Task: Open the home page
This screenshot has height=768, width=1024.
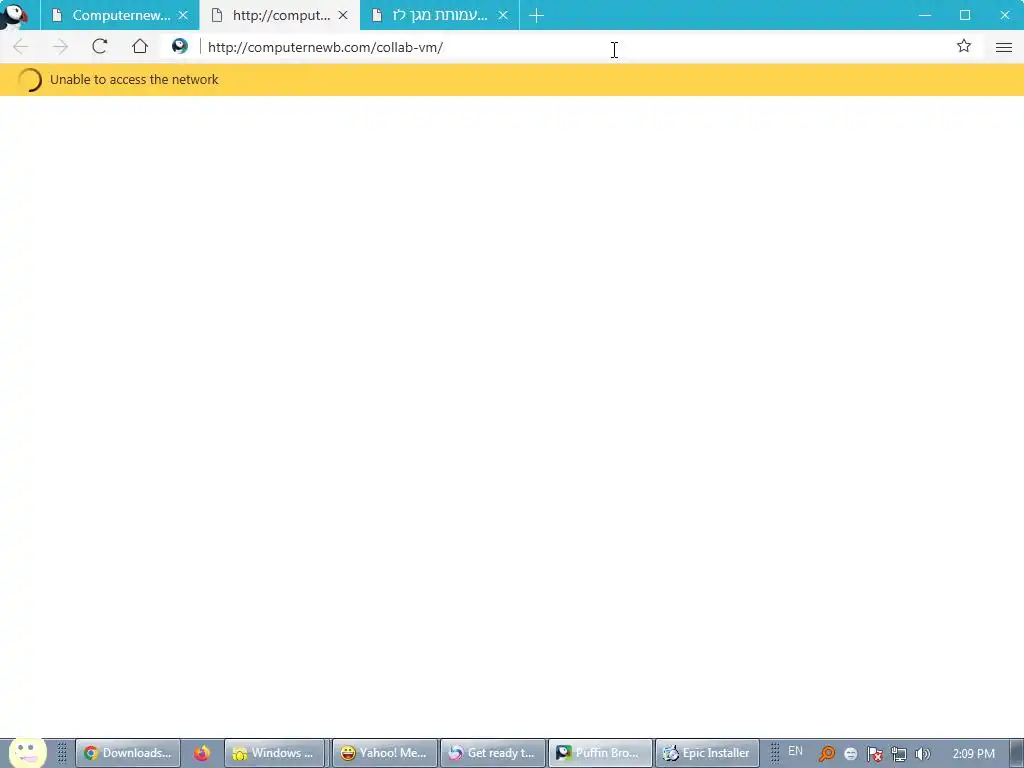Action: (x=140, y=46)
